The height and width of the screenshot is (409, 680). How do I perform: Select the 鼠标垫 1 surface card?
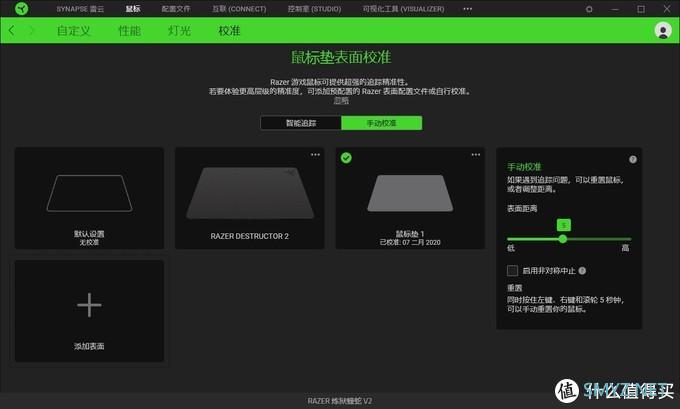tap(410, 198)
